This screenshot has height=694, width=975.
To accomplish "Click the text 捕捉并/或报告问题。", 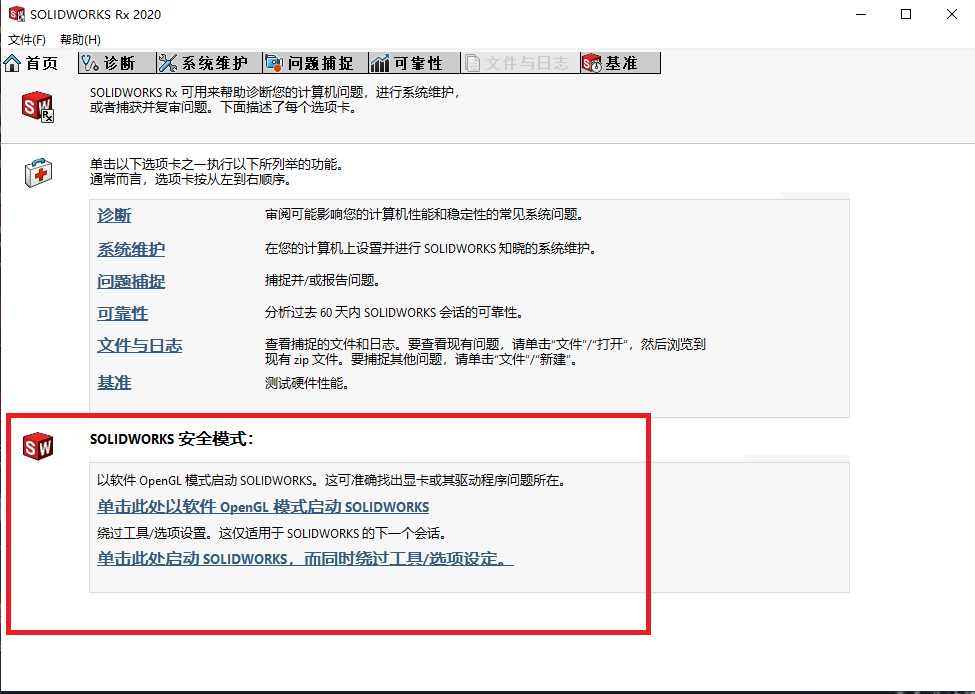I will coord(323,280).
